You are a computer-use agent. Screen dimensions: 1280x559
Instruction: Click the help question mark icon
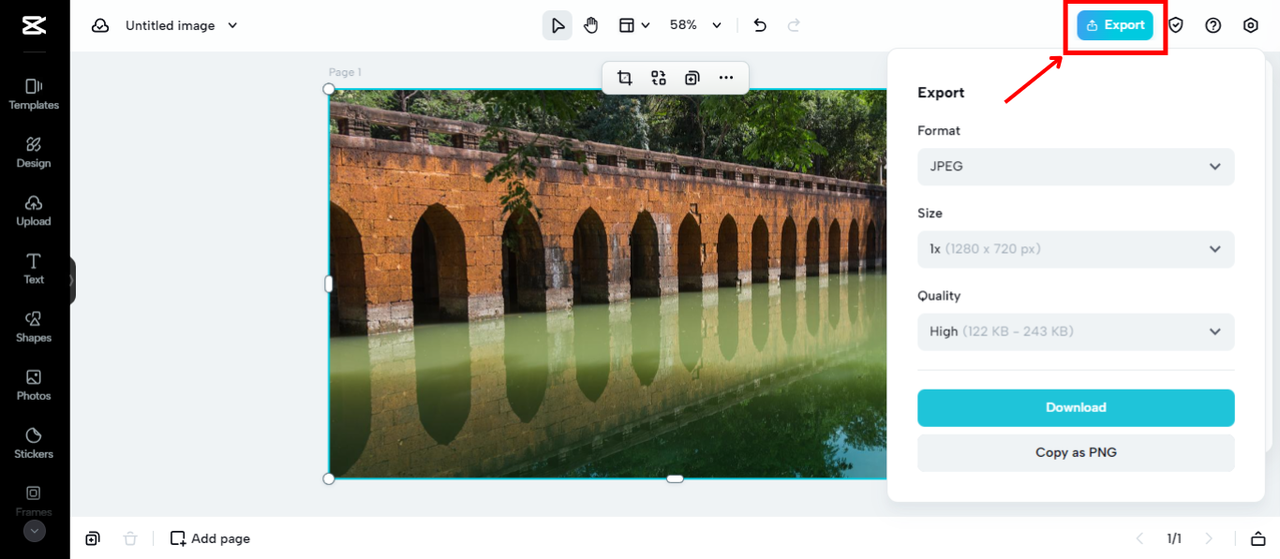[x=1213, y=25]
